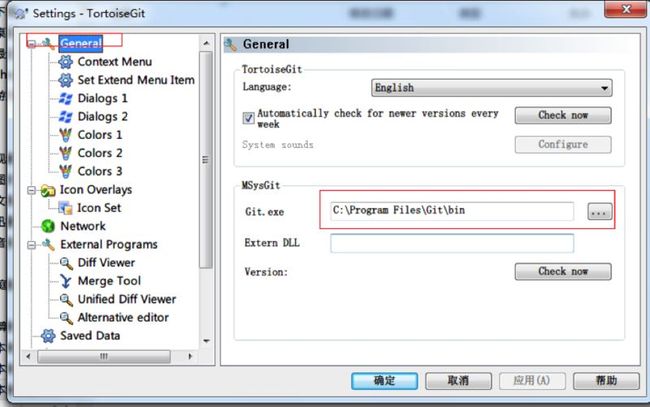Click the Unified Diff Viewer magnifier icon

(66, 299)
